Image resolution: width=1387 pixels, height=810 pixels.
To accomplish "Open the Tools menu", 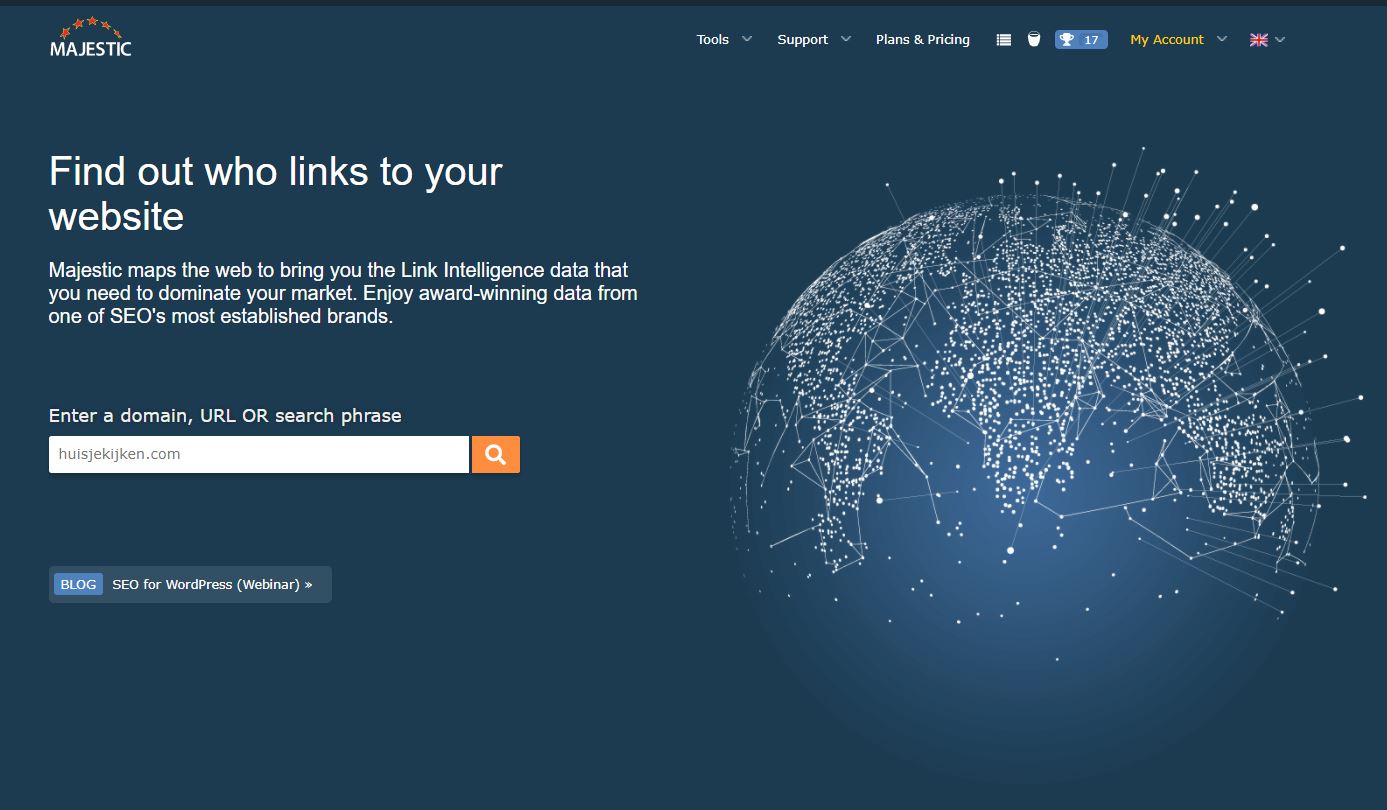I will point(713,40).
